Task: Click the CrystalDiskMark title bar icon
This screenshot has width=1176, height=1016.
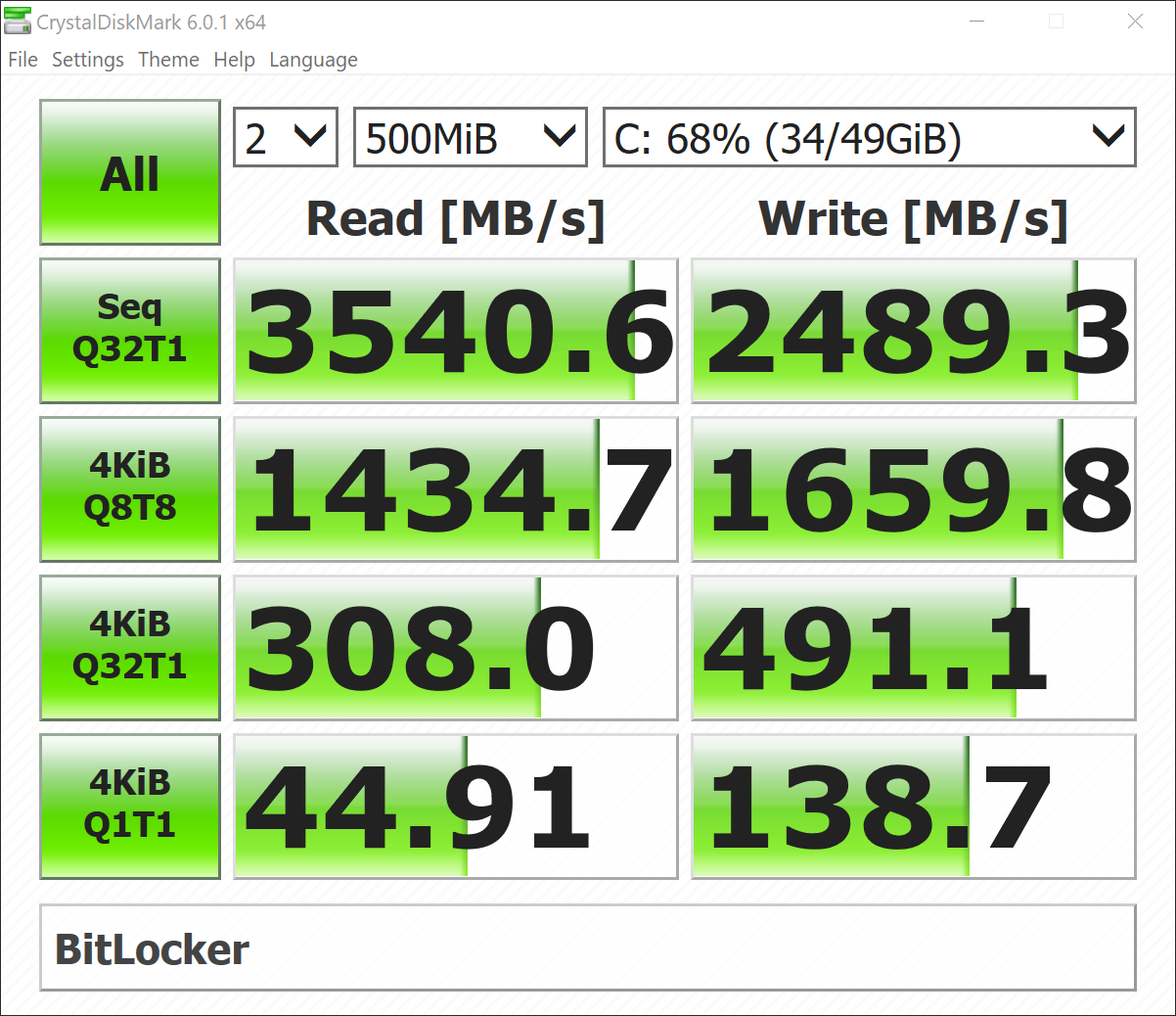Action: click(18, 21)
